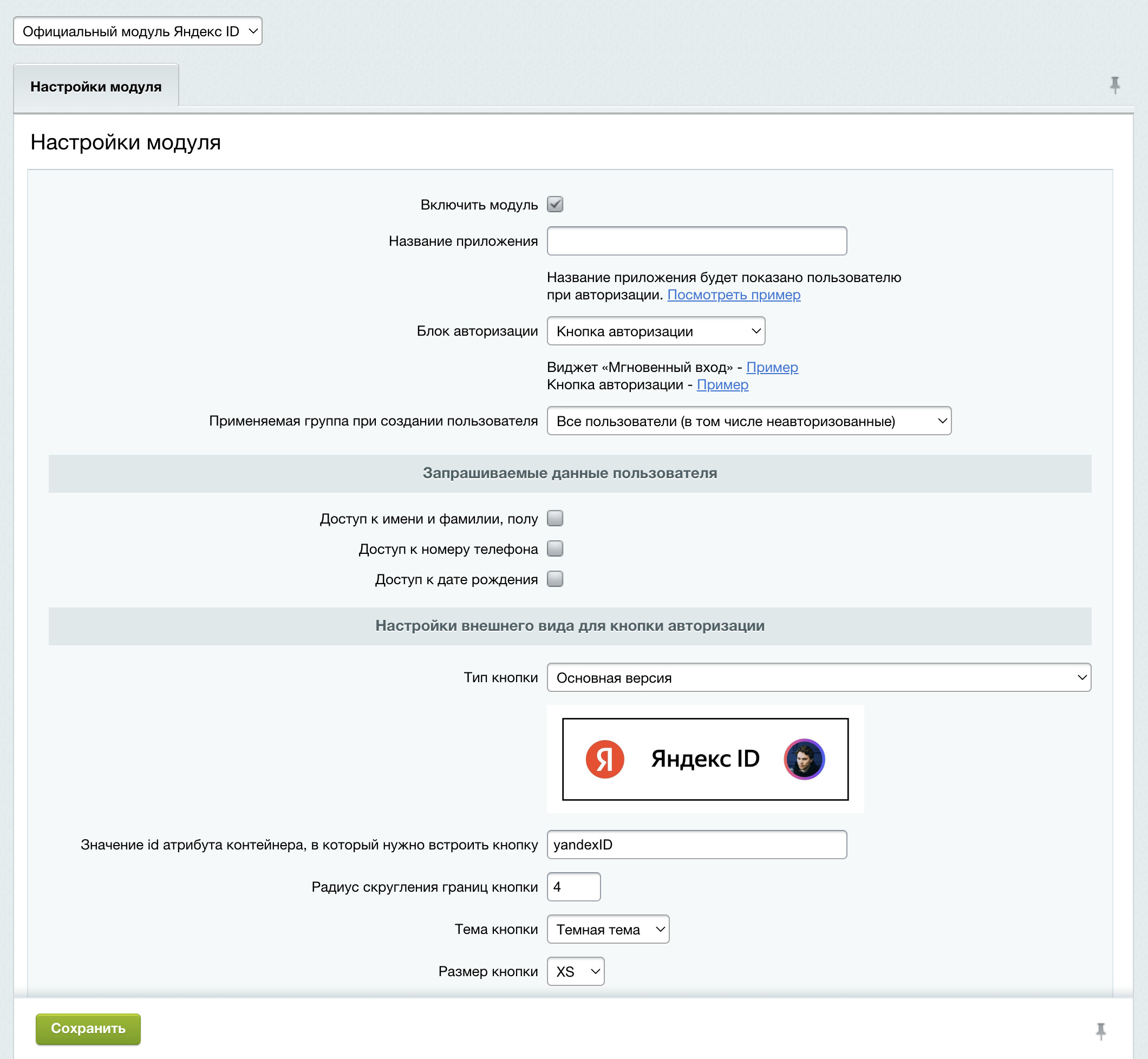Open the 'Официальный модуль Яндекс ID' module selector
Screen dimensions: 1148x1059
pyautogui.click(x=138, y=31)
